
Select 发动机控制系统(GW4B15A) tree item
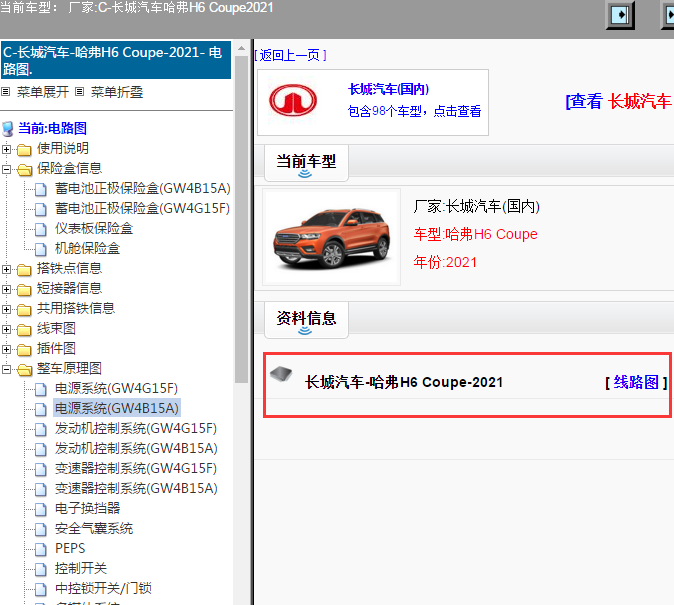click(x=136, y=448)
